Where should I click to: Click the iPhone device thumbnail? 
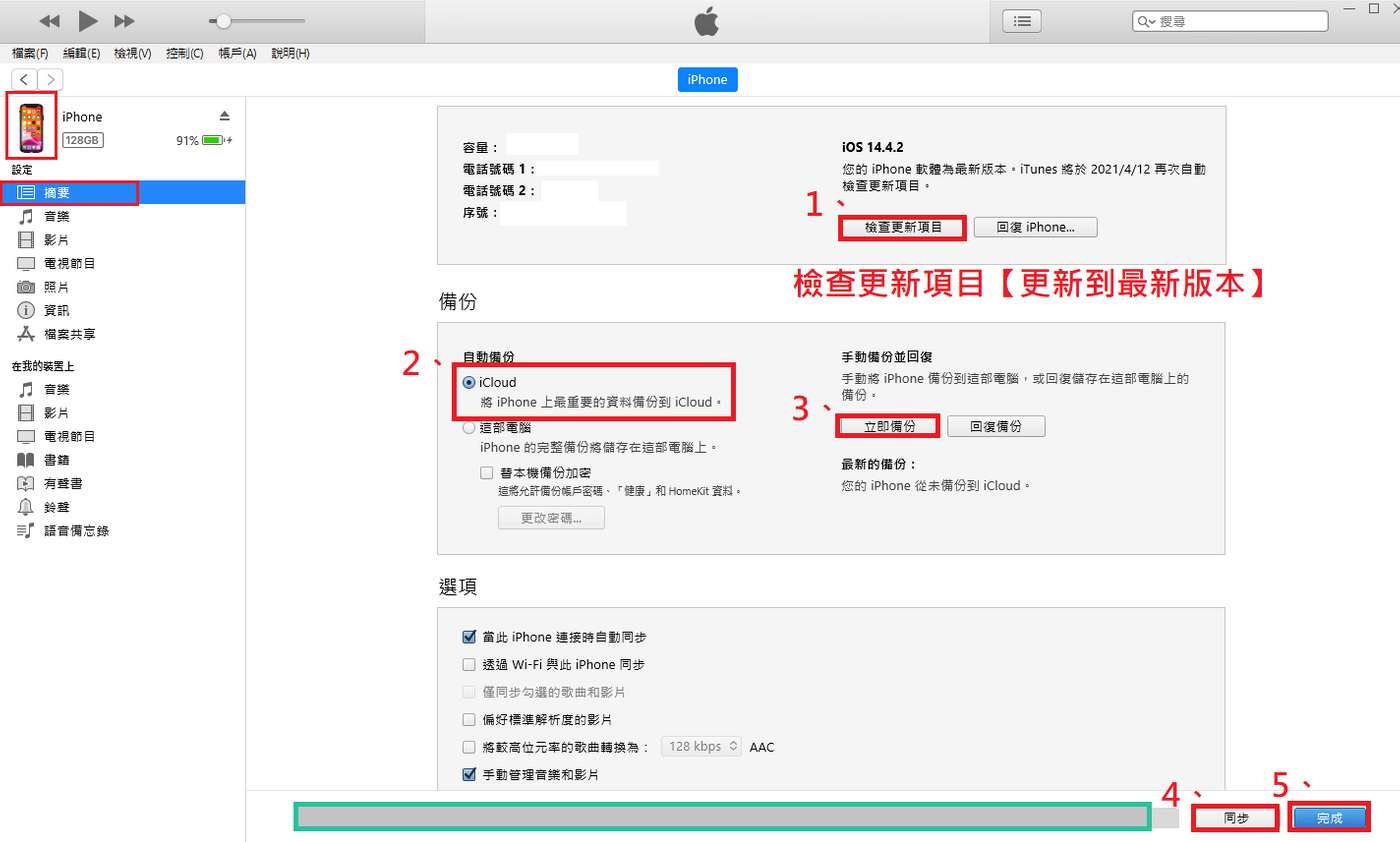click(31, 127)
